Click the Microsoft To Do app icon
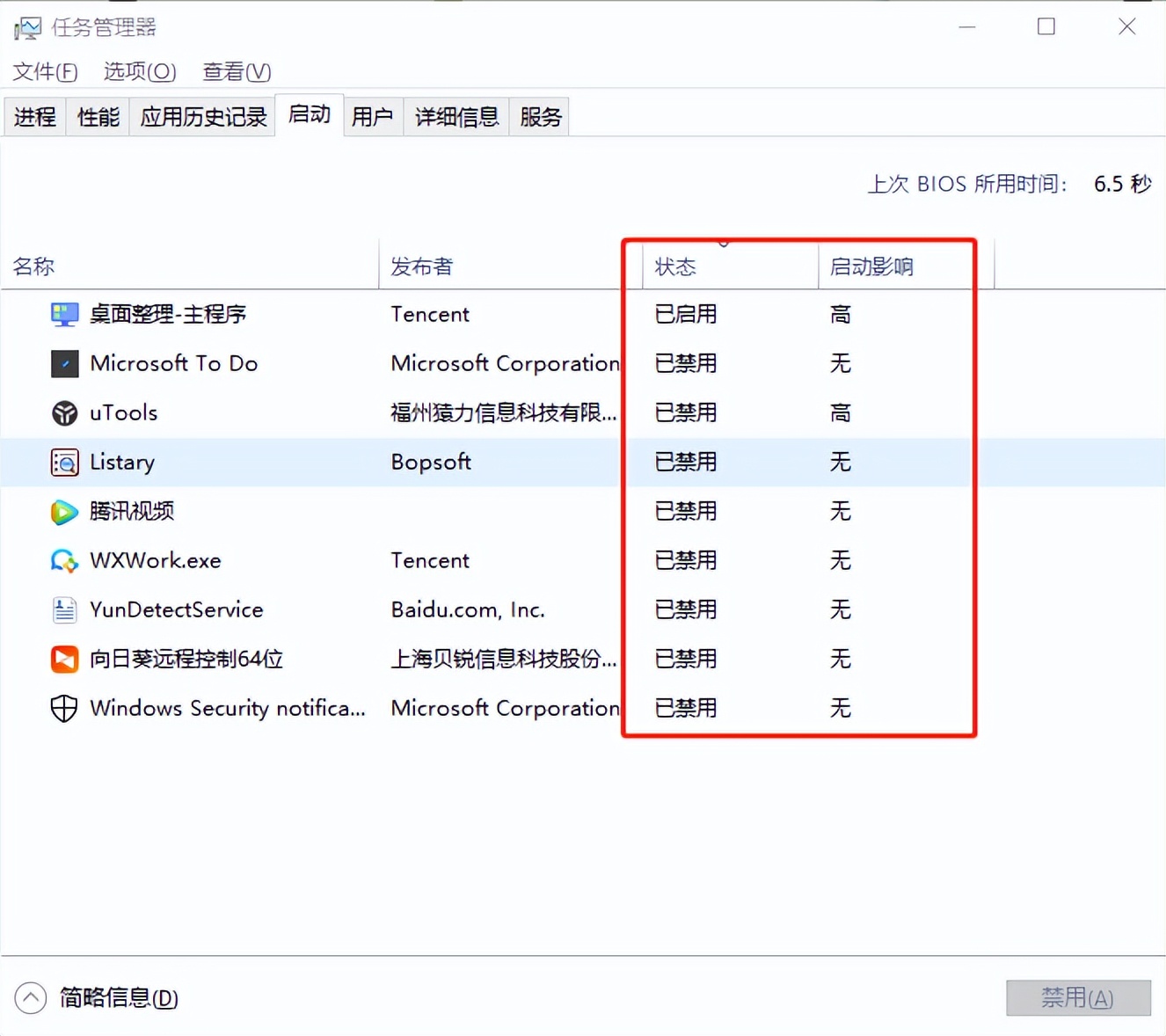Screen dimensions: 1166x1036 64,363
